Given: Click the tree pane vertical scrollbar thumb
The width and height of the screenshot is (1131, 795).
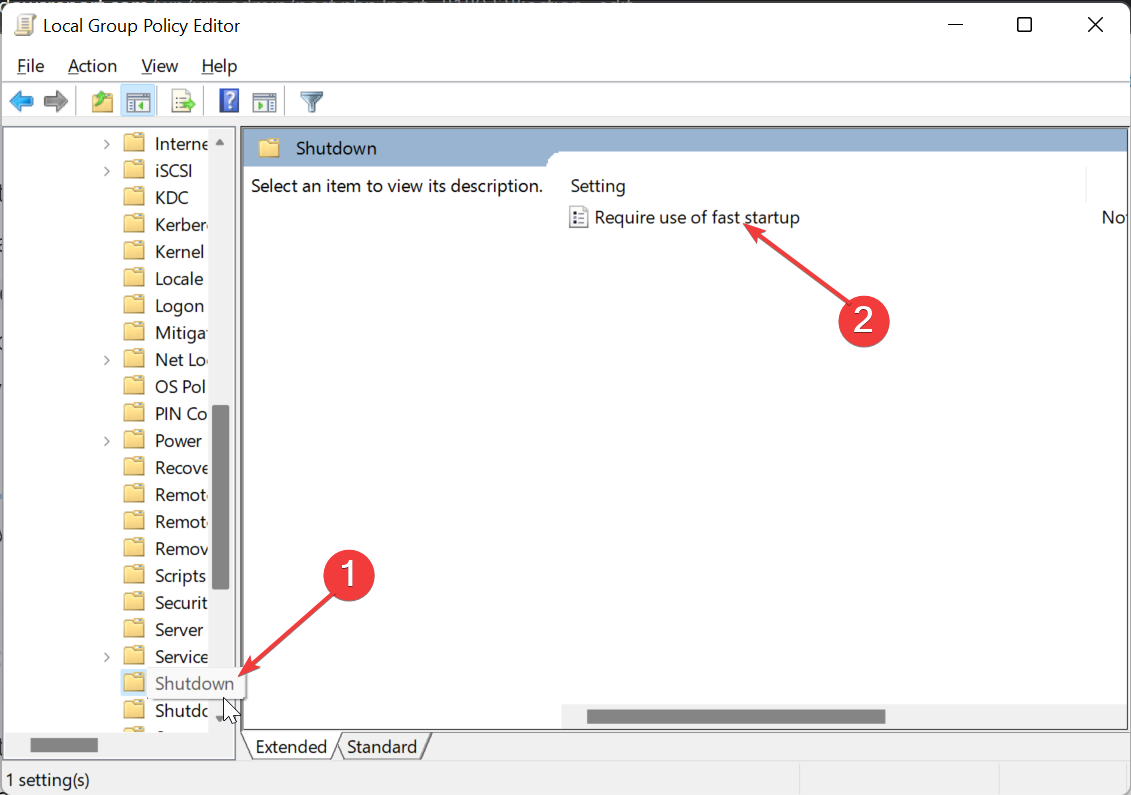Looking at the screenshot, I should [221, 497].
